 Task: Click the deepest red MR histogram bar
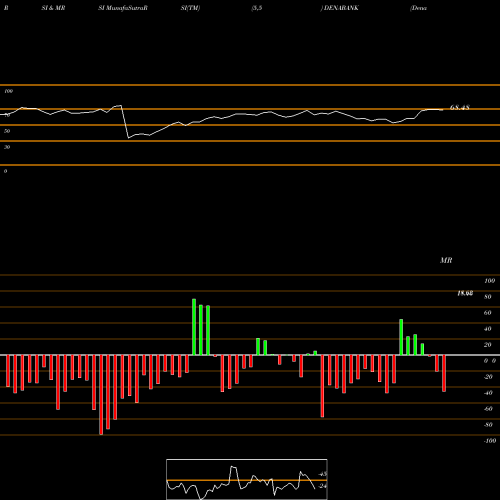click(x=101, y=395)
